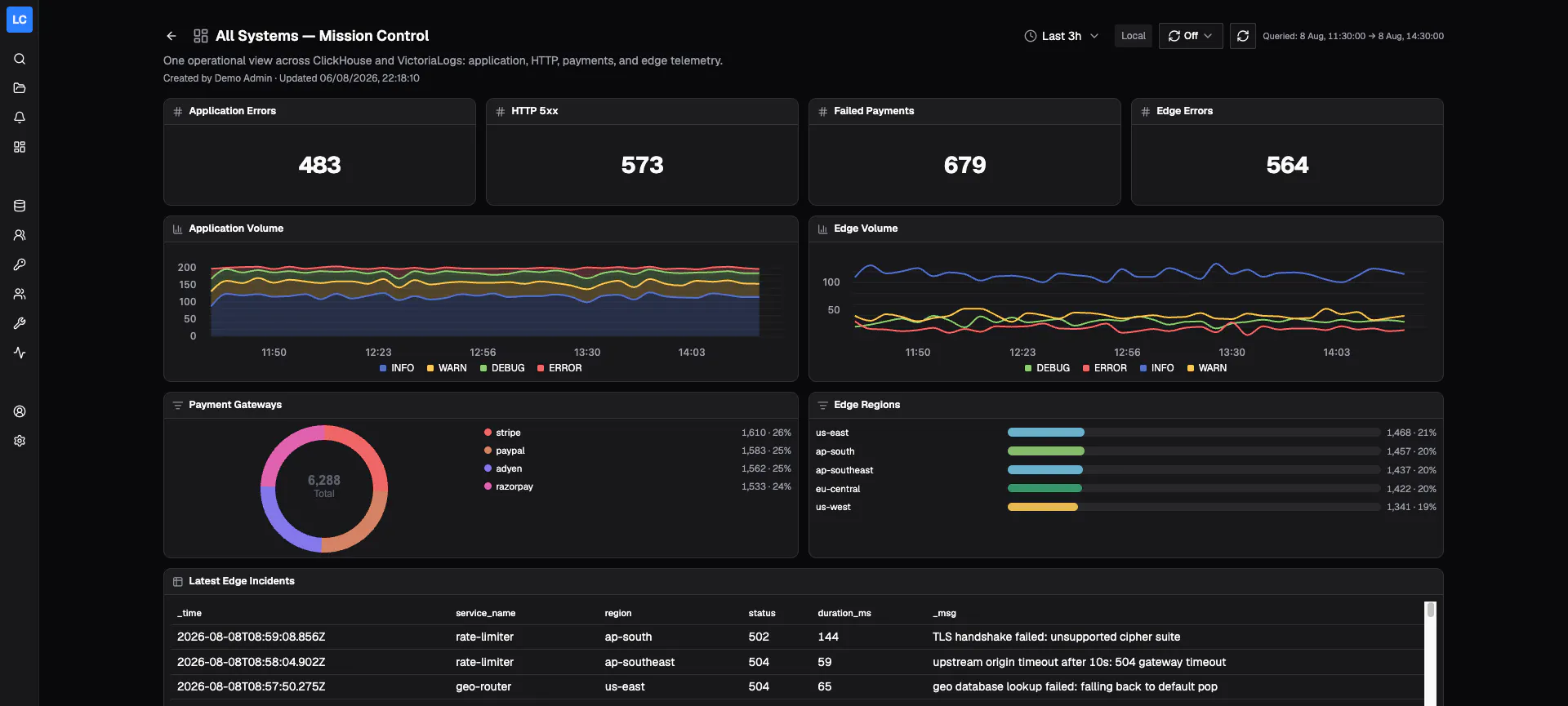The image size is (1568, 706).
Task: Click the manual refresh icon button
Action: pyautogui.click(x=1243, y=36)
